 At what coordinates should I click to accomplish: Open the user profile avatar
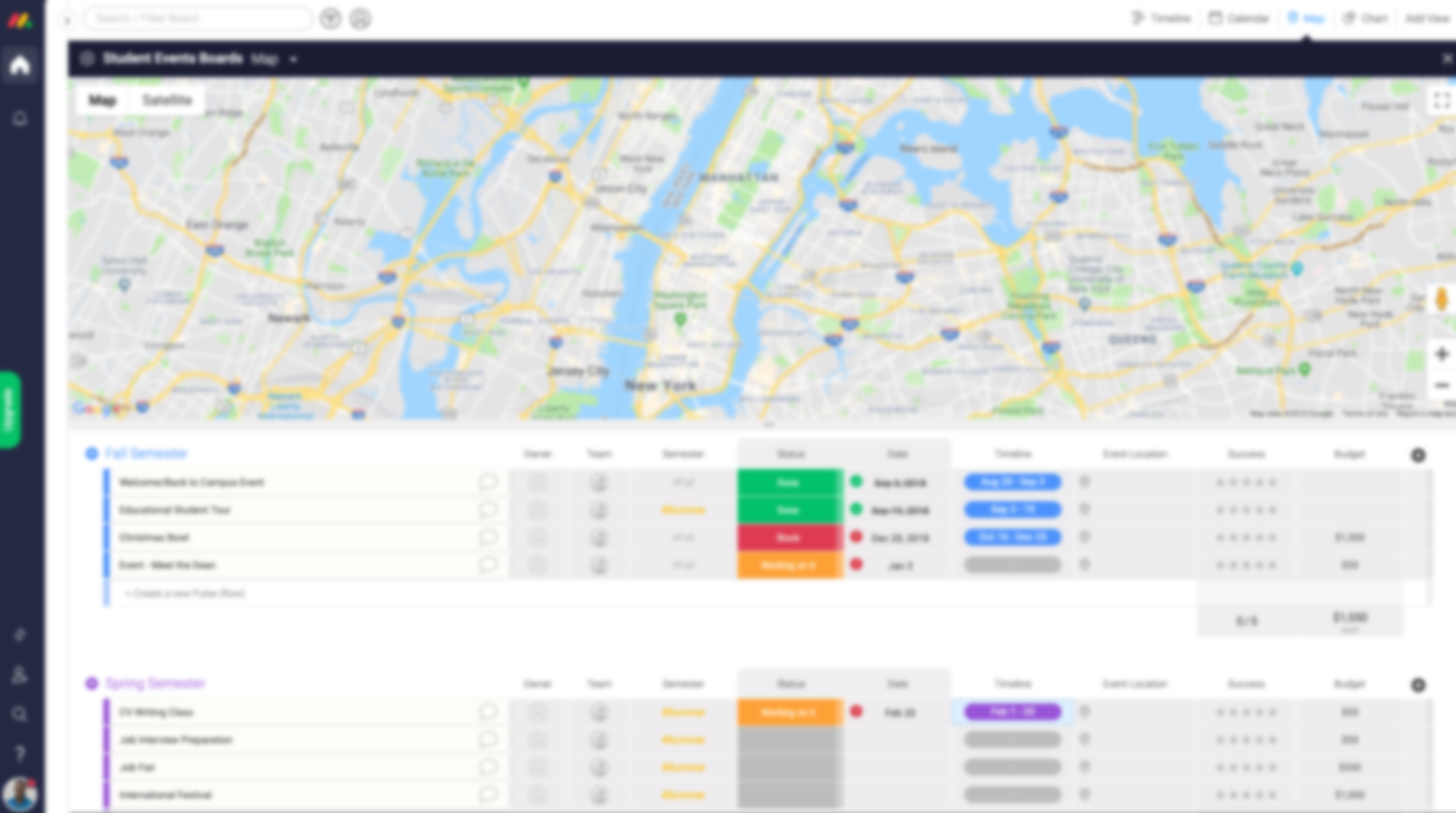[x=20, y=794]
